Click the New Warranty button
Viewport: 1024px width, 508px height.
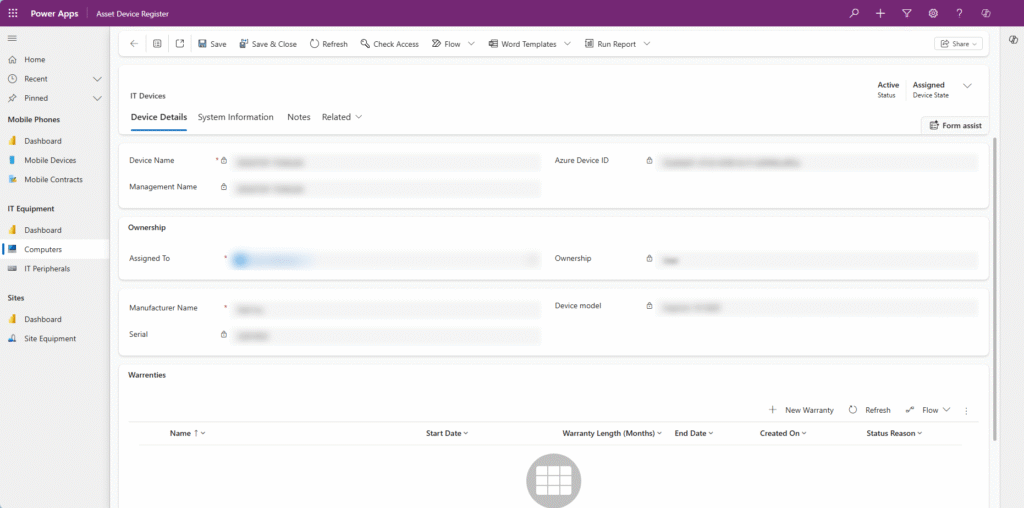pyautogui.click(x=801, y=410)
